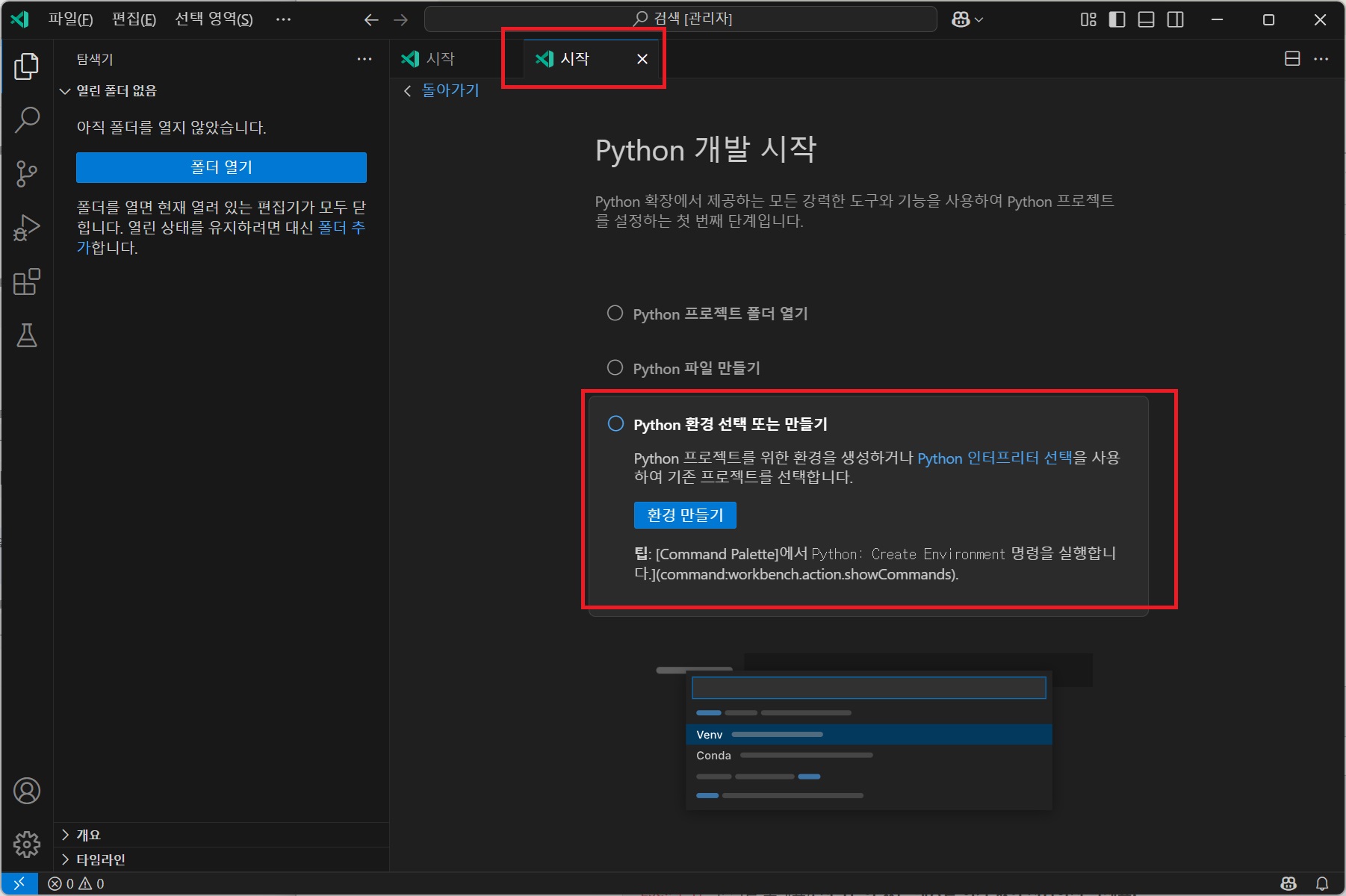Click the 검색 command center box

680,19
